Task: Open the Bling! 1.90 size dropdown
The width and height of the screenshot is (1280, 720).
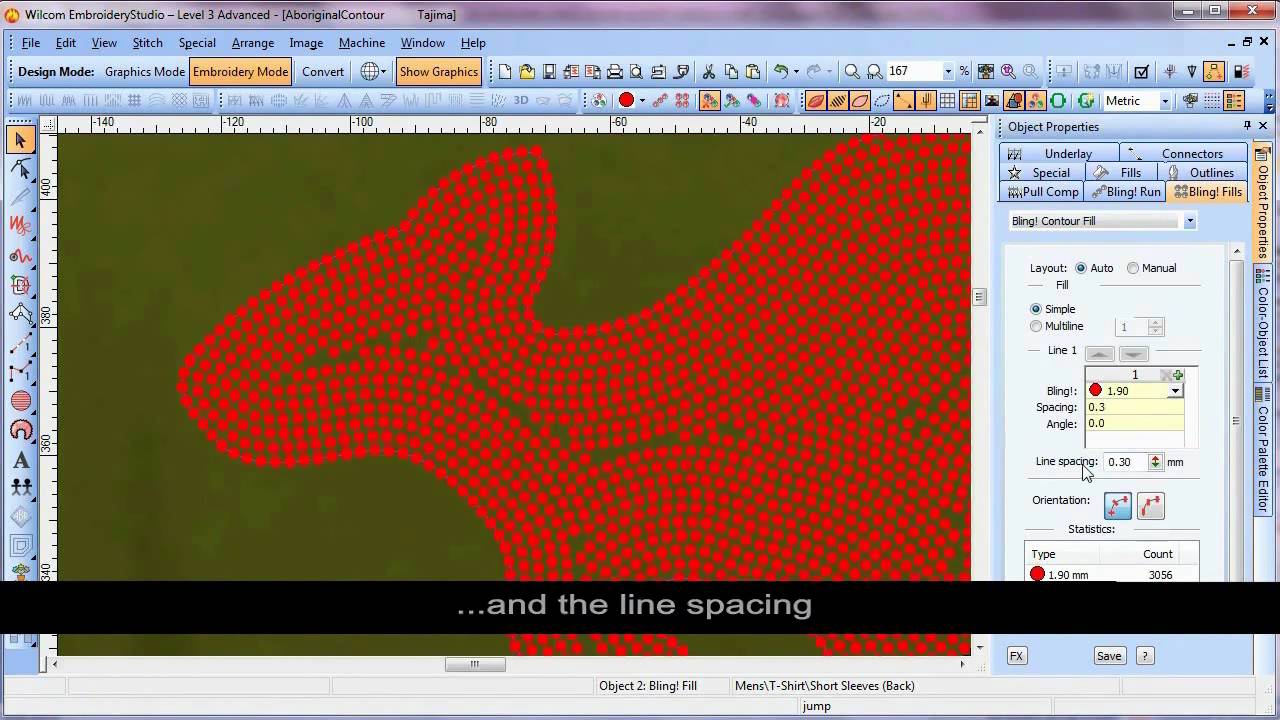Action: coord(1175,391)
